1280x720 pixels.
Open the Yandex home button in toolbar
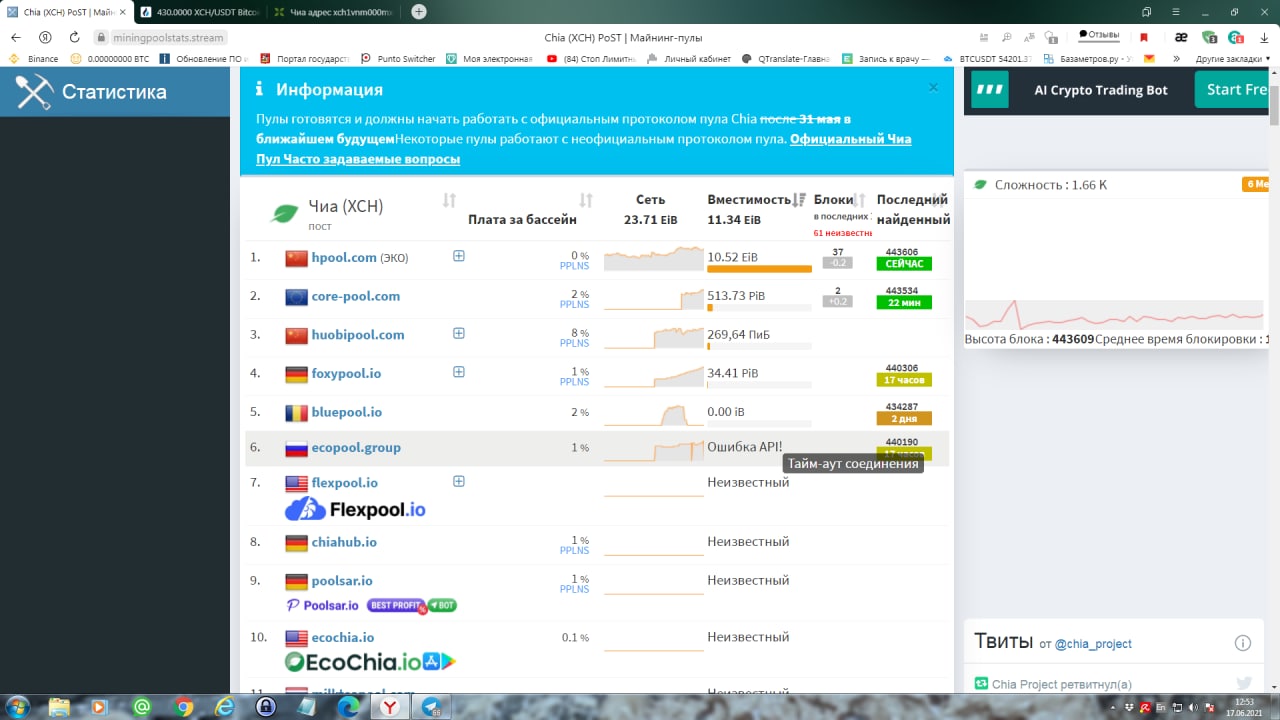tap(45, 37)
